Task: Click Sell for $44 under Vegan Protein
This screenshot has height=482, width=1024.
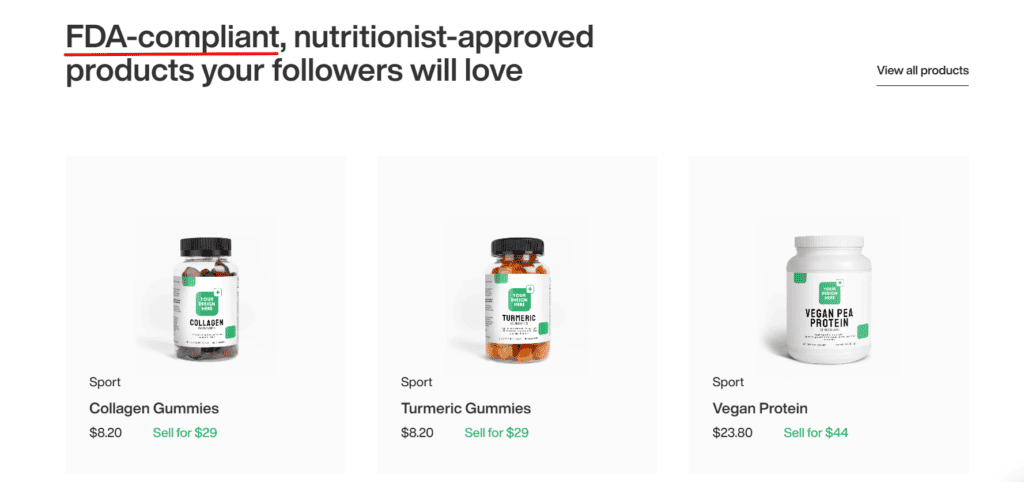Action: (x=816, y=433)
